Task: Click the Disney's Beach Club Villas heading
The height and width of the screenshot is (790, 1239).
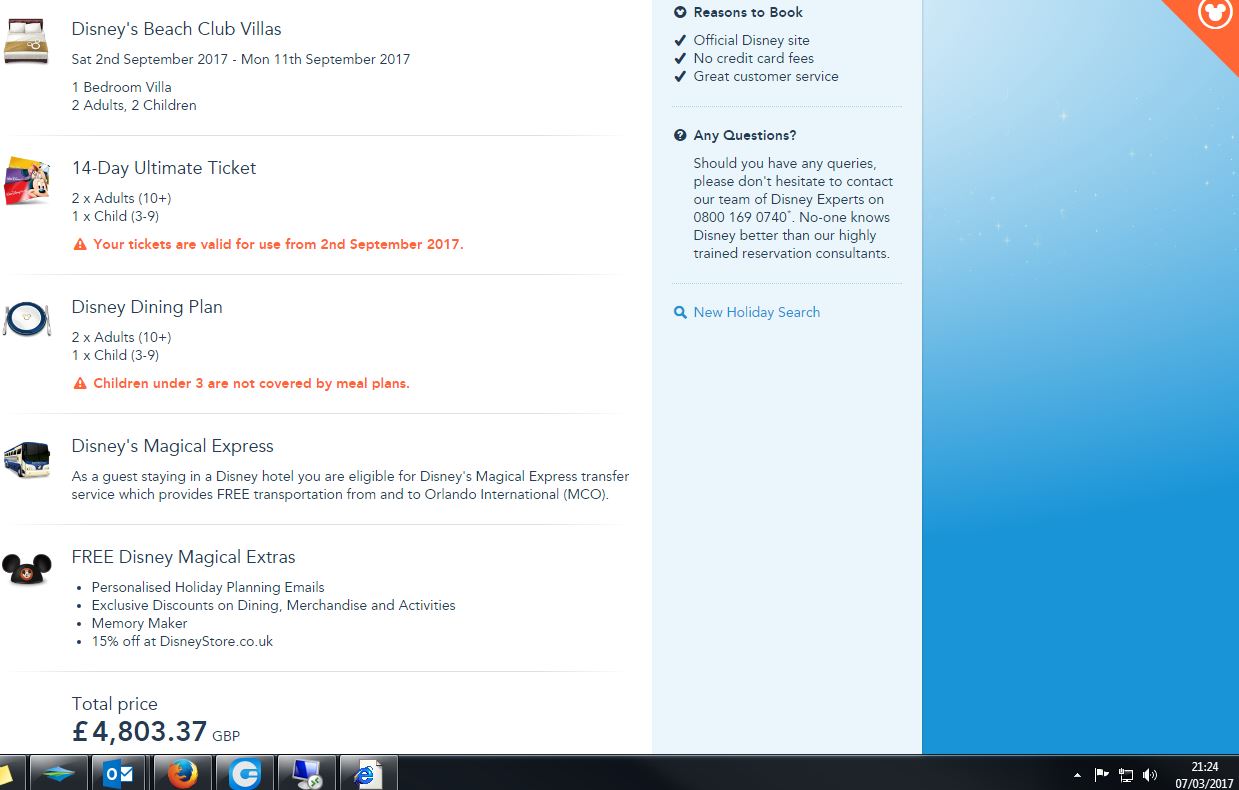Action: (x=176, y=29)
